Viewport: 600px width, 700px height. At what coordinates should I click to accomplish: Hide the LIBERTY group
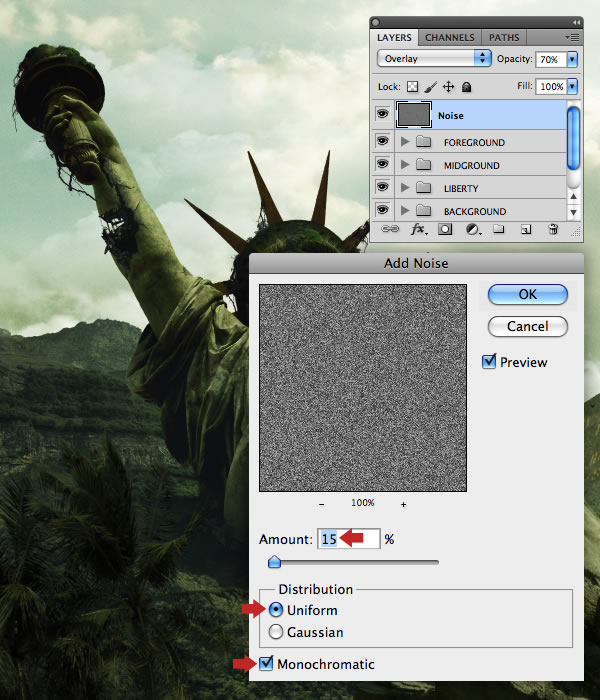coord(383,186)
